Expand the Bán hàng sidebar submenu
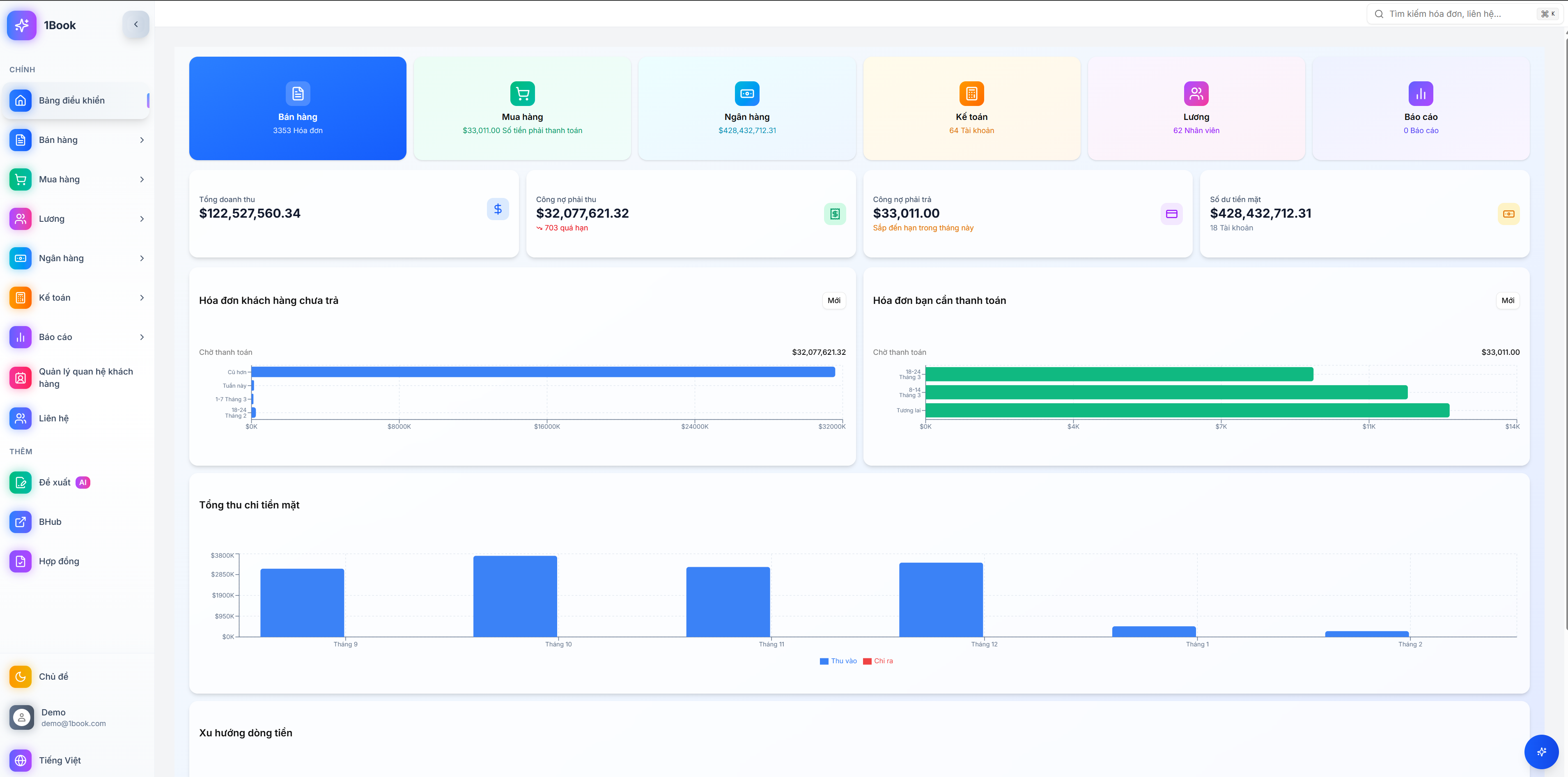This screenshot has width=1568, height=777. (142, 140)
